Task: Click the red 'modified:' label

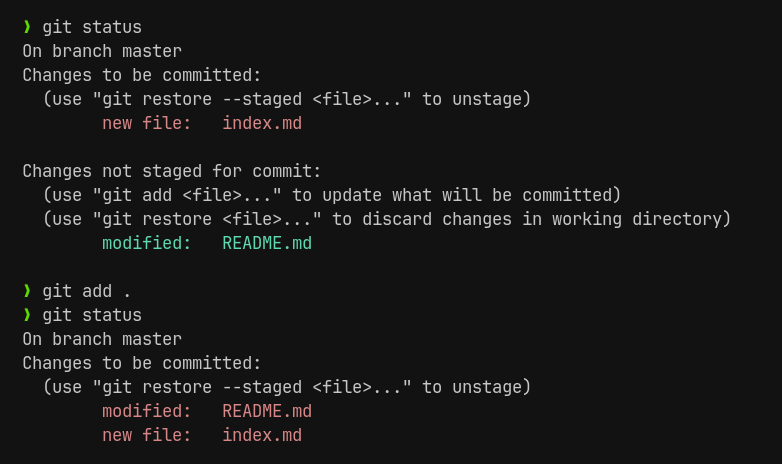Action: (x=147, y=411)
